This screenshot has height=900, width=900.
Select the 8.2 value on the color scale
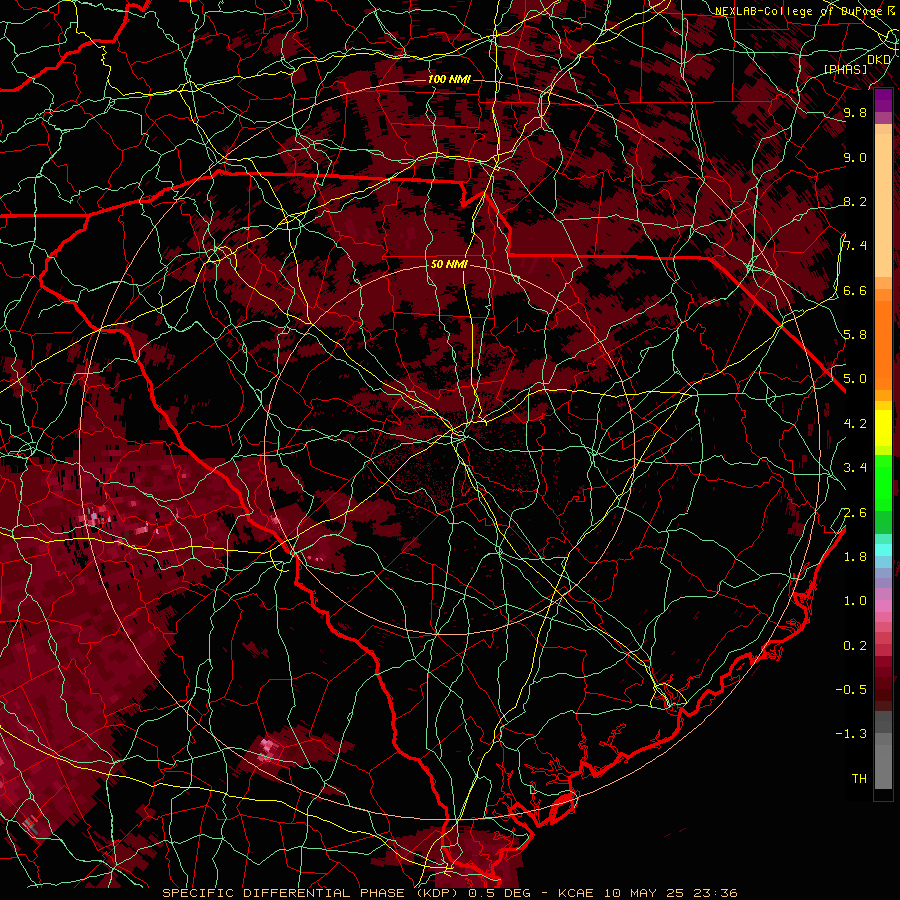click(855, 201)
